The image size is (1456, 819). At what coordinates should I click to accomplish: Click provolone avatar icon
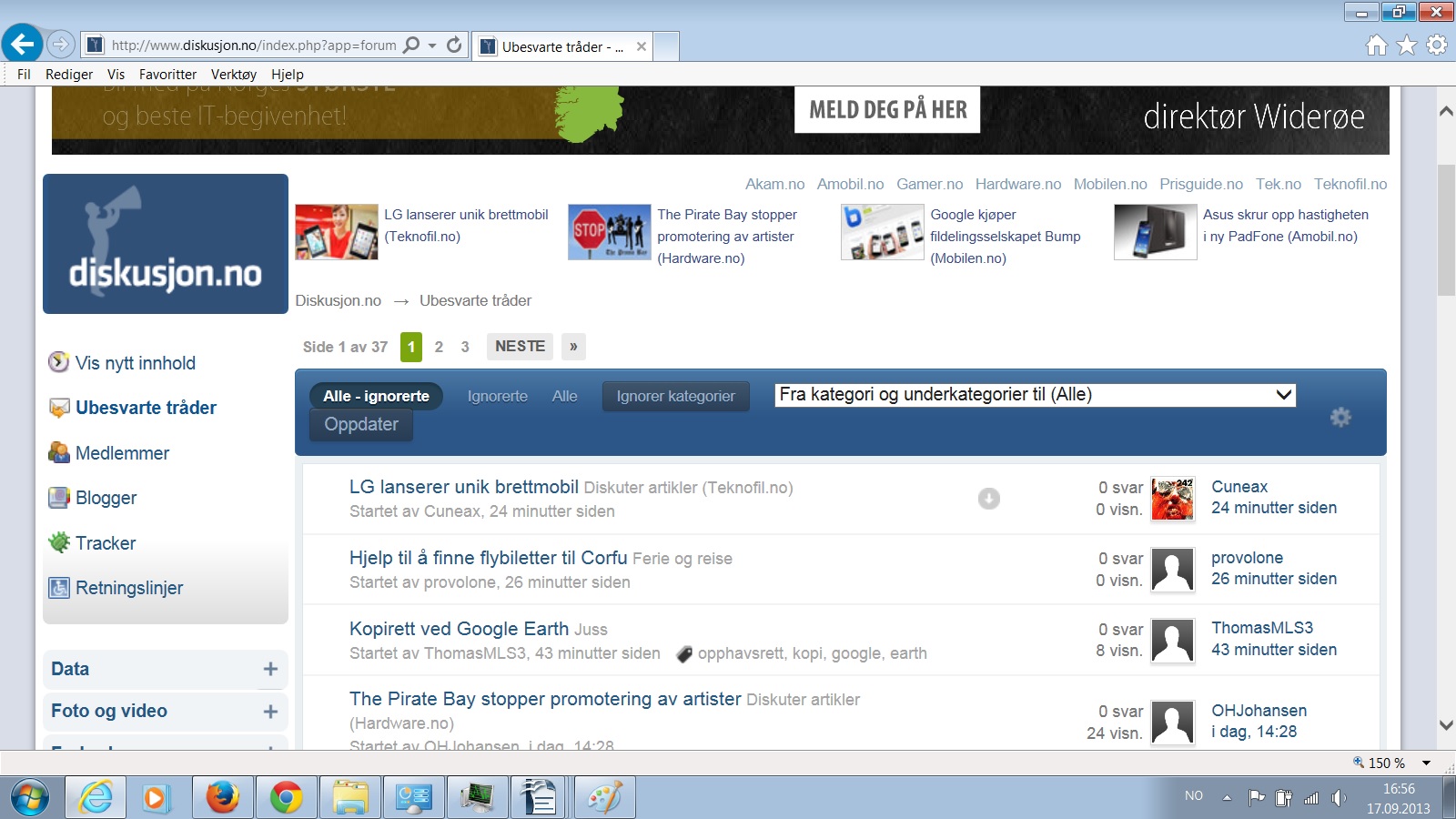[x=1172, y=570]
